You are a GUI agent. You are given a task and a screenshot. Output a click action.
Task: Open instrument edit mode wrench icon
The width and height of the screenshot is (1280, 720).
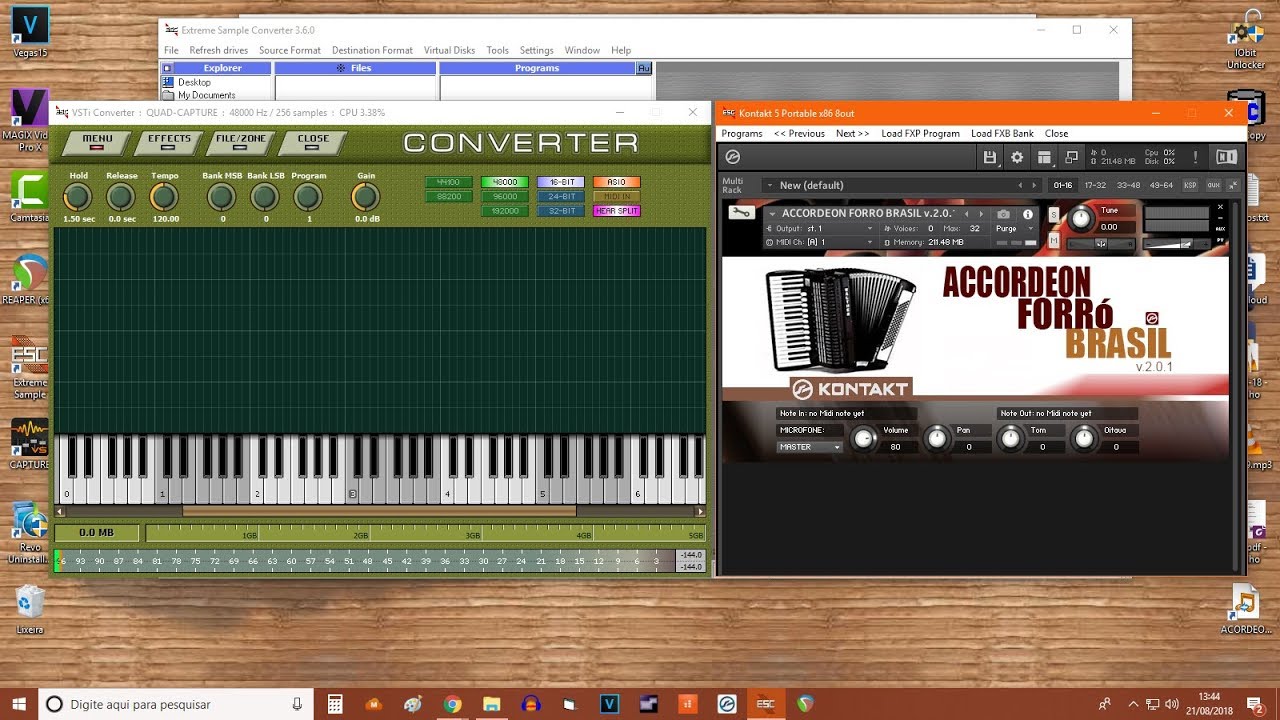(x=741, y=213)
